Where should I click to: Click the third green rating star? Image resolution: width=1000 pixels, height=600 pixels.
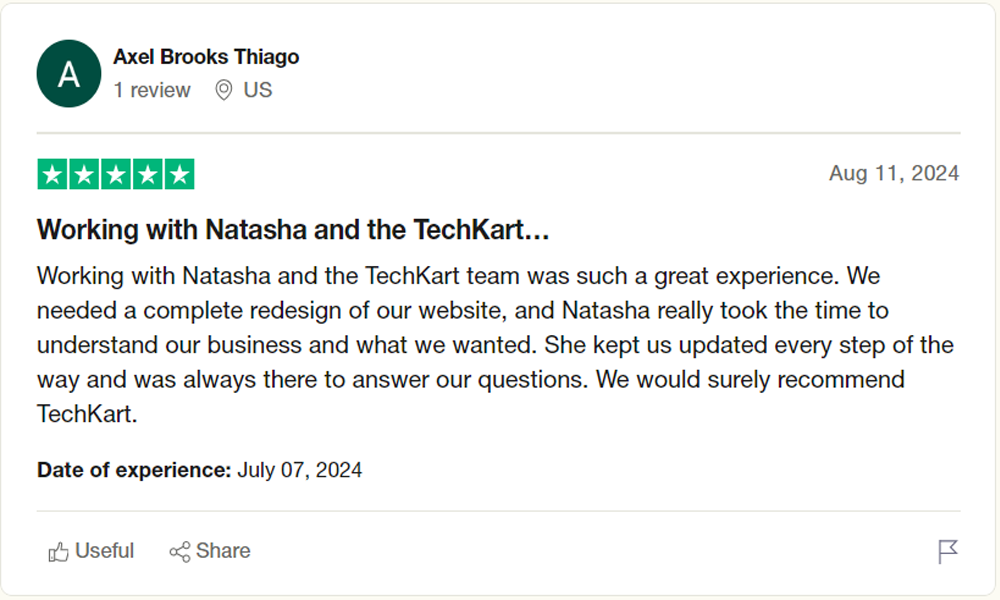coord(116,174)
